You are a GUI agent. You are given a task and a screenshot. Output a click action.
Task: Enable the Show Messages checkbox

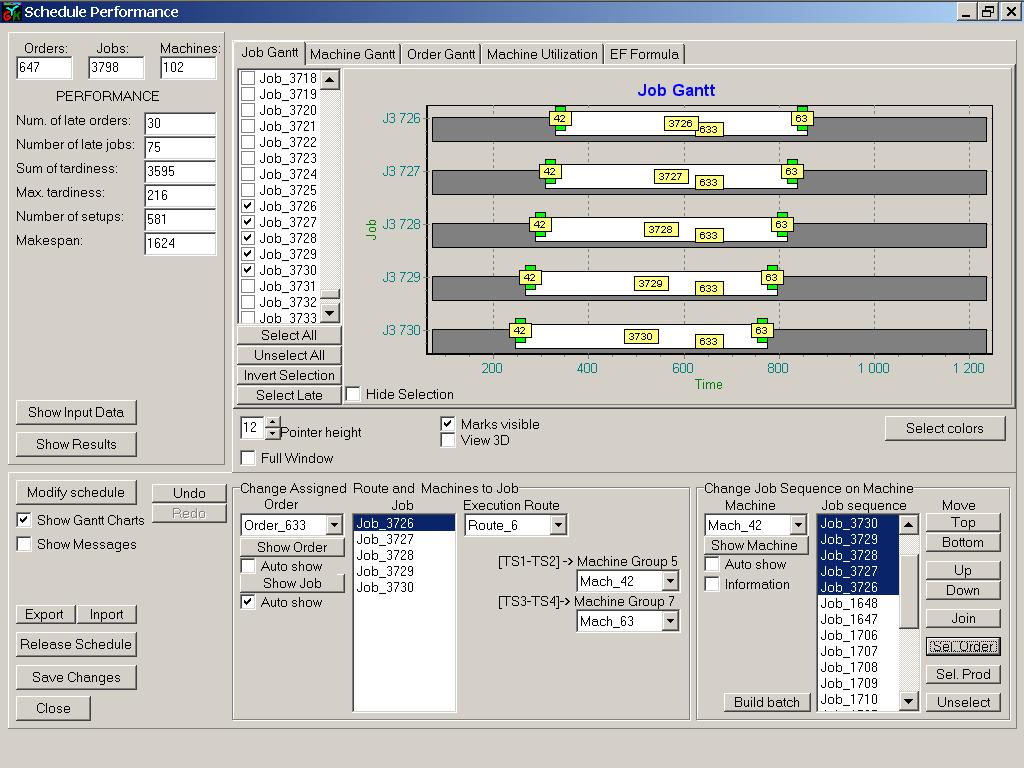[24, 545]
